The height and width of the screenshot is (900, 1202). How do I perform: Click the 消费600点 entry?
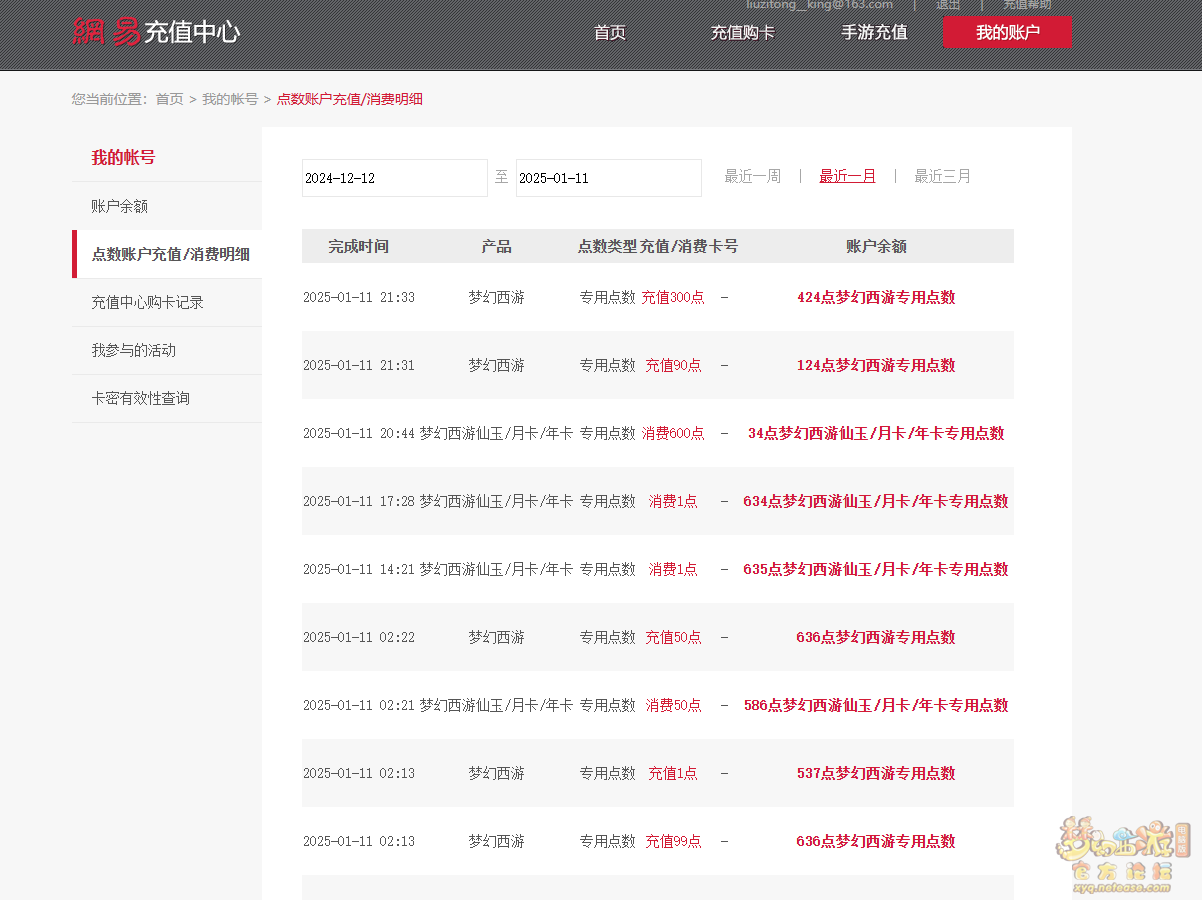[673, 433]
